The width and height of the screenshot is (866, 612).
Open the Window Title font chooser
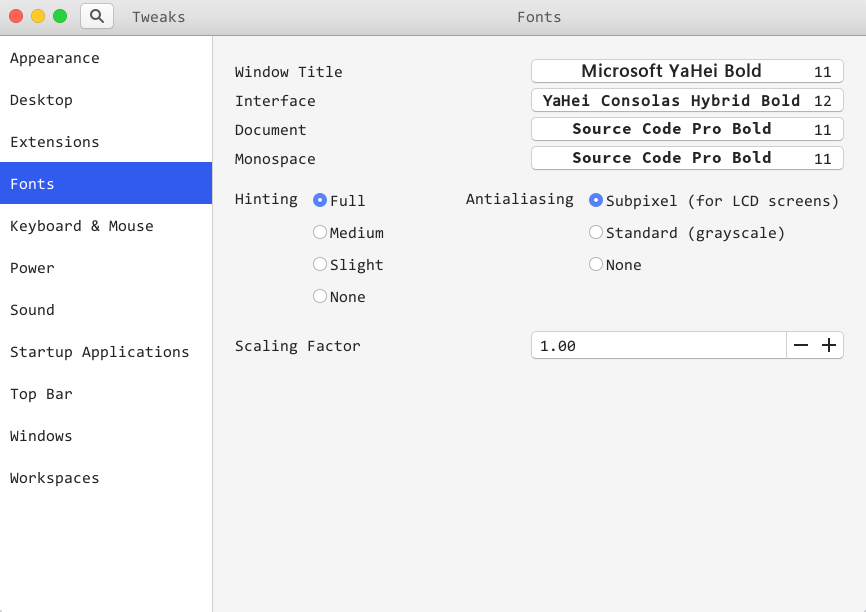point(687,71)
